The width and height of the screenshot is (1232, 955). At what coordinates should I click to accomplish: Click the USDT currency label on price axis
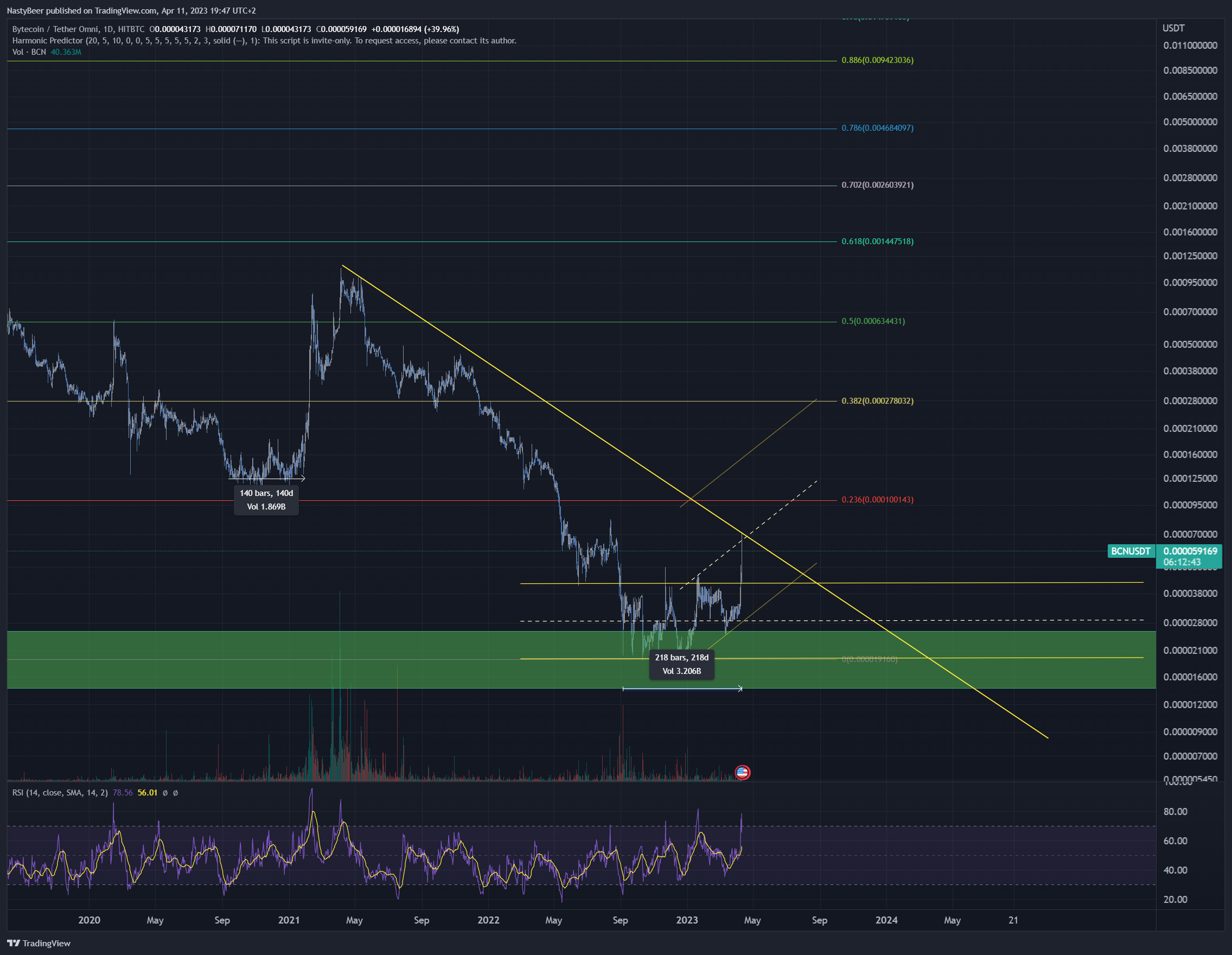(1173, 28)
